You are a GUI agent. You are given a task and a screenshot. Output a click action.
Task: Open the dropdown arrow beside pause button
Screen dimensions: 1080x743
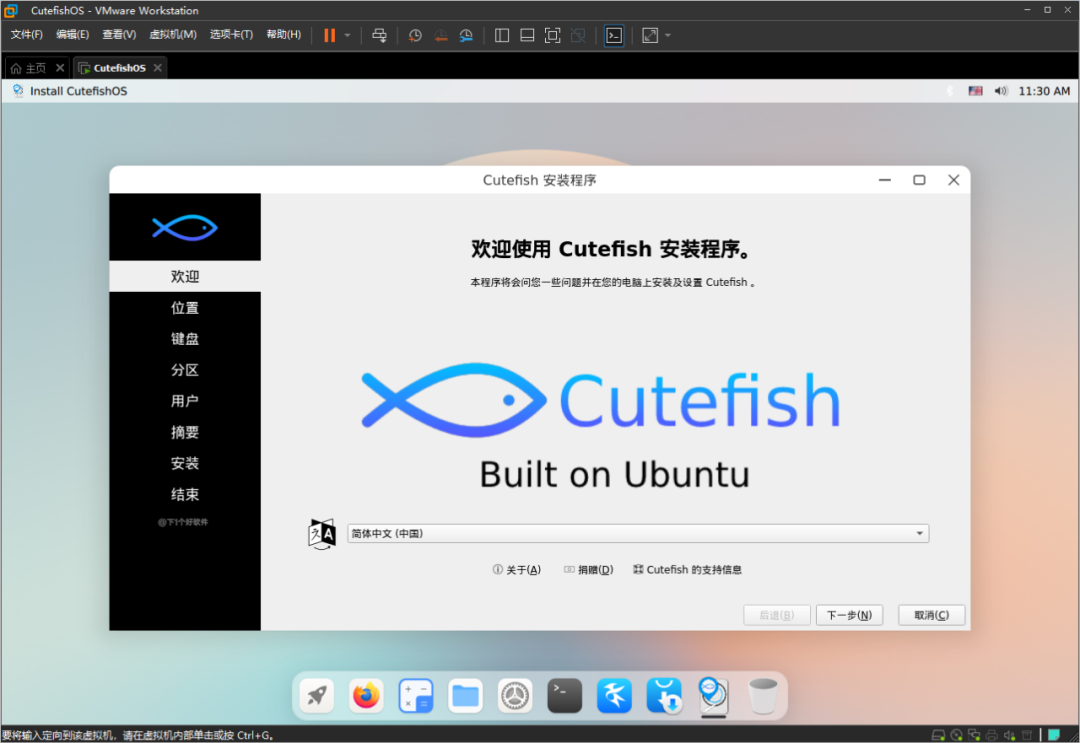347,35
